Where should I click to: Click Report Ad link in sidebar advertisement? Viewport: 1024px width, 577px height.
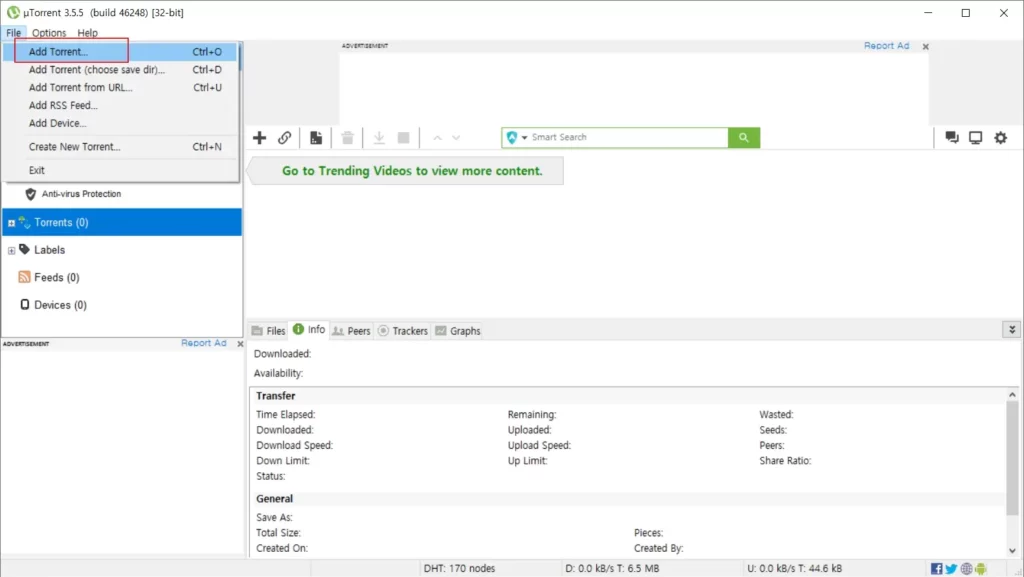[x=204, y=343]
